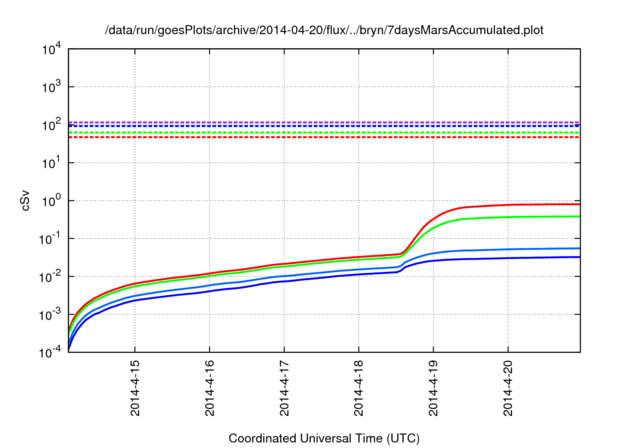Click the 10^1 y-axis tick label
The height and width of the screenshot is (448, 640).
[x=51, y=163]
